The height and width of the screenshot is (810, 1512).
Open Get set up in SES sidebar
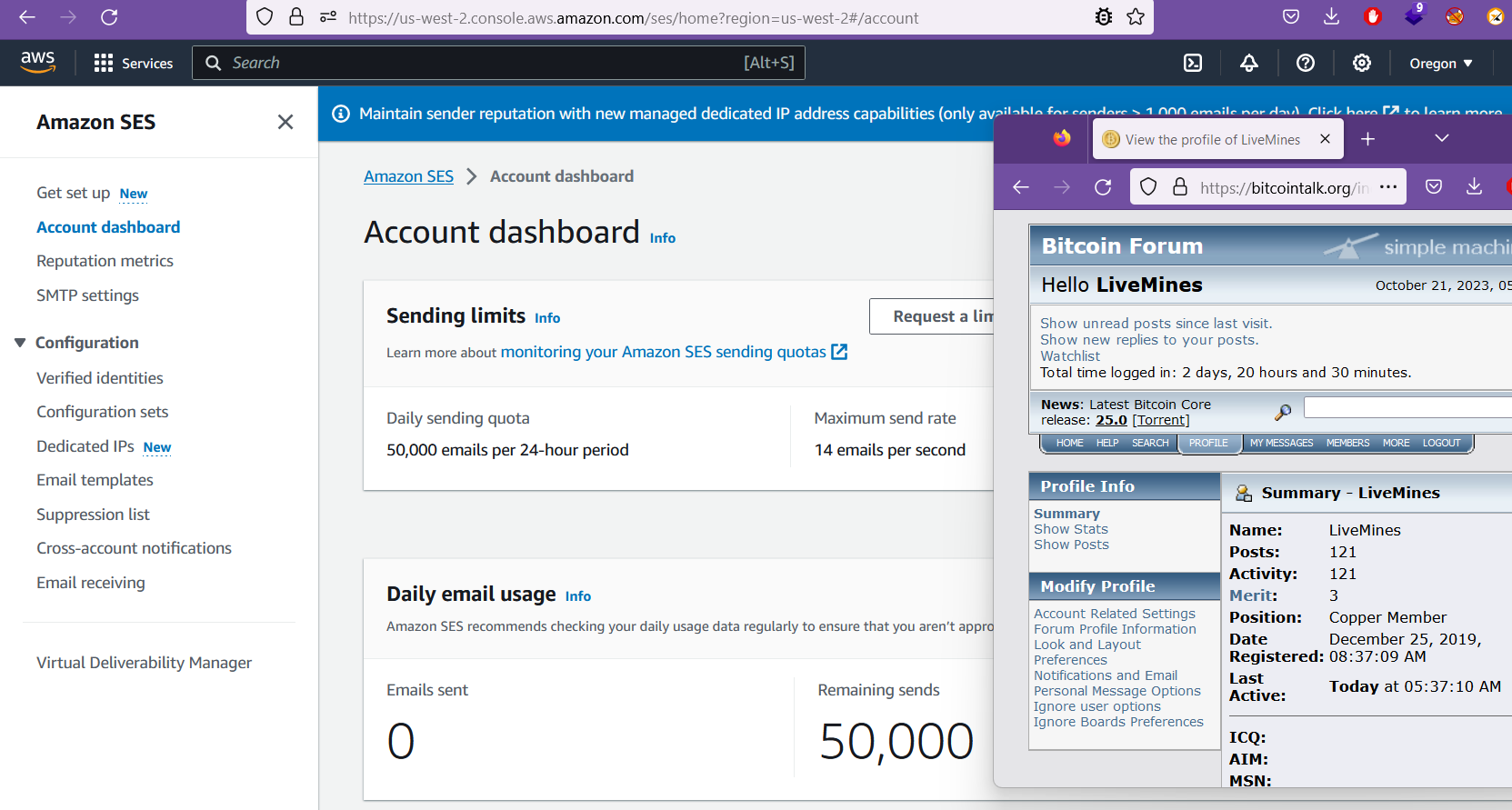pyautogui.click(x=73, y=193)
